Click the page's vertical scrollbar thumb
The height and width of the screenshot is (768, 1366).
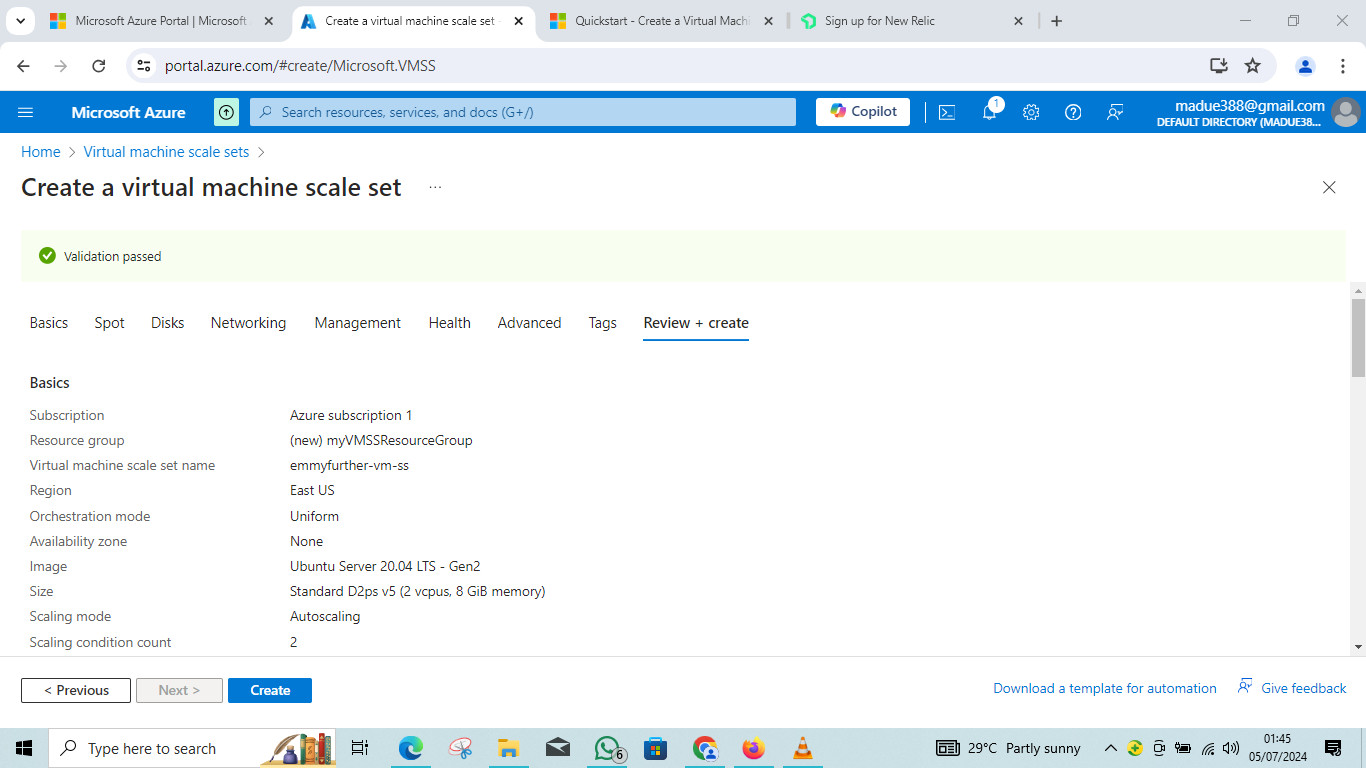point(1358,338)
